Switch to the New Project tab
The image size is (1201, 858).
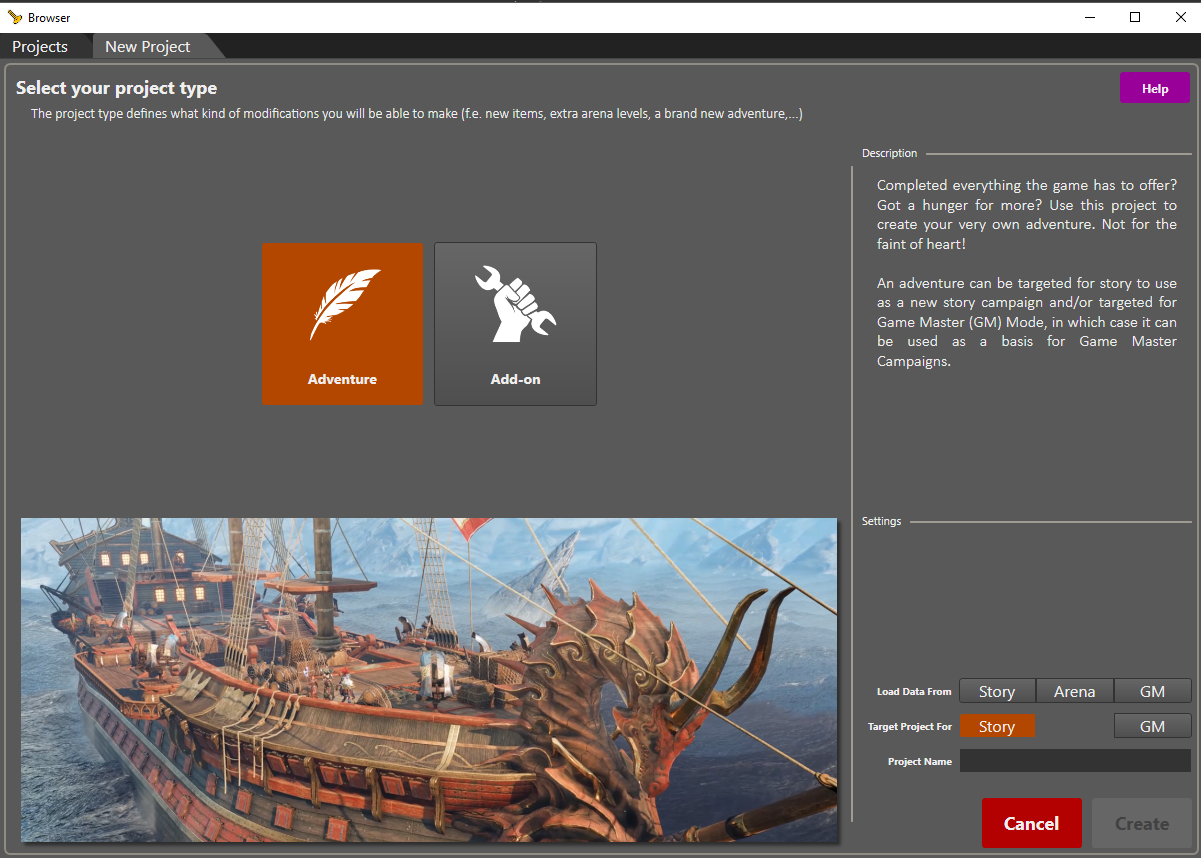coord(148,47)
